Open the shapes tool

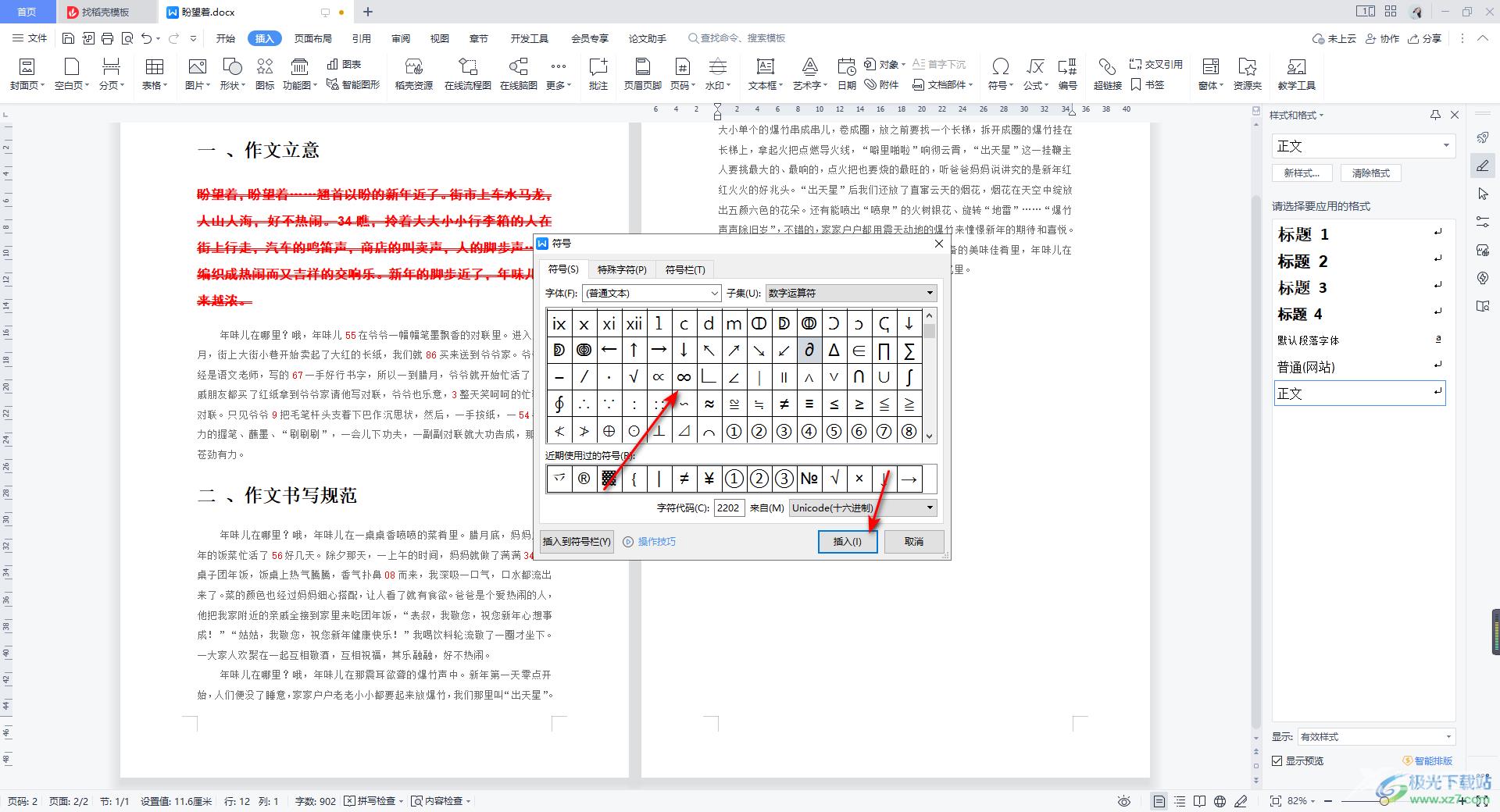tap(232, 74)
